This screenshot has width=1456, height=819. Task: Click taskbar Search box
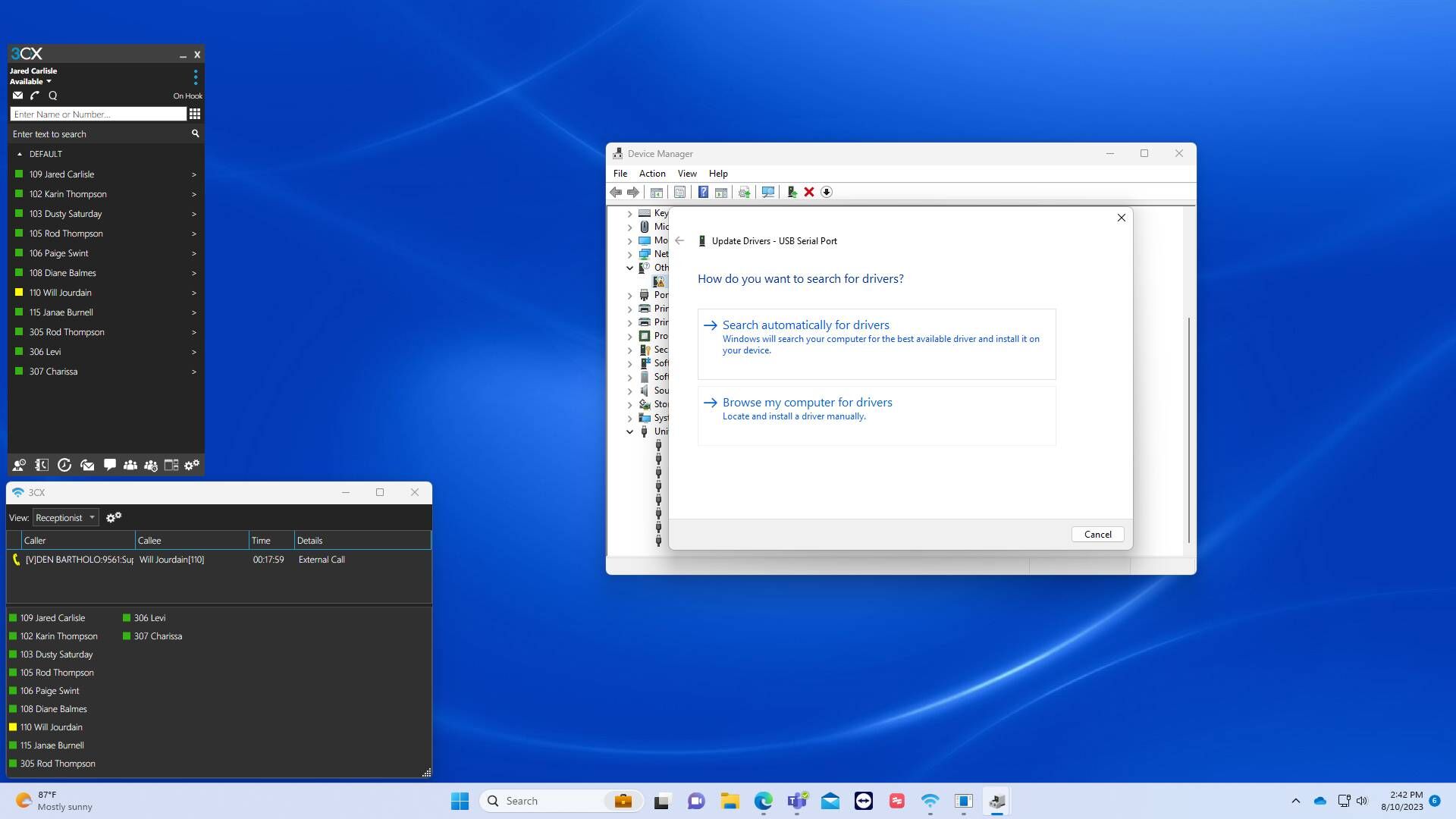pyautogui.click(x=561, y=801)
